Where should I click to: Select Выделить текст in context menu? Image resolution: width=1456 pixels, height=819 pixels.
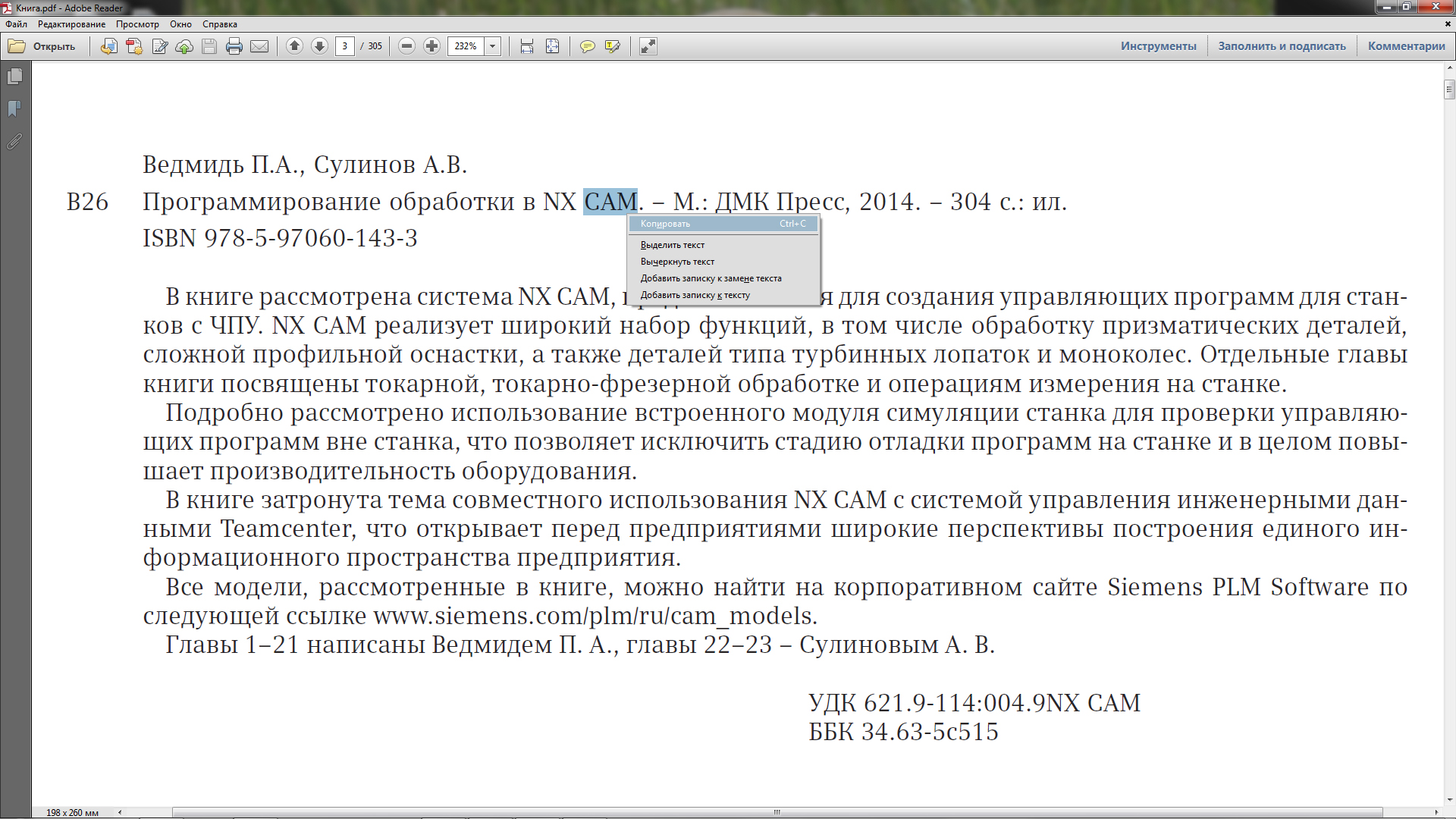pyautogui.click(x=673, y=245)
